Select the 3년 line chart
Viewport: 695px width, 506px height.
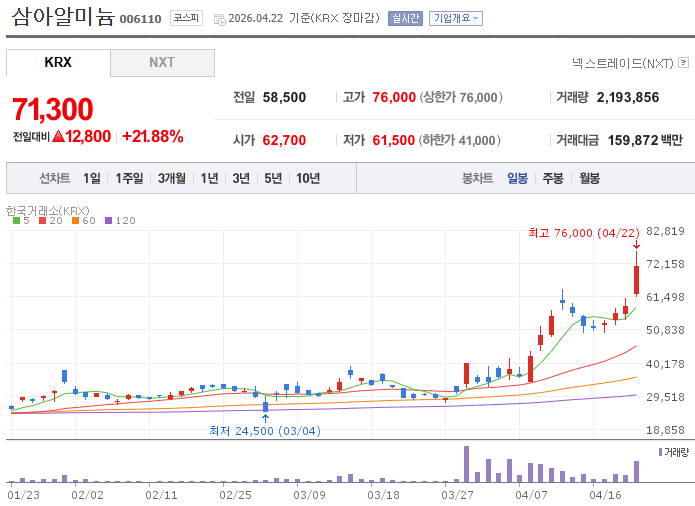[242, 178]
